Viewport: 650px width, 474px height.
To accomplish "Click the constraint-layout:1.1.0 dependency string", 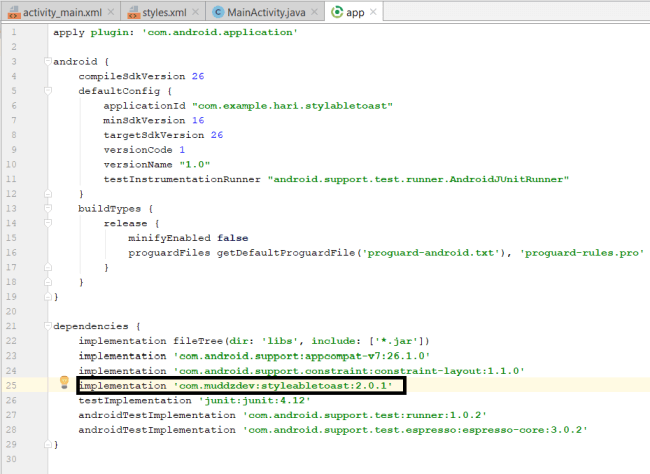I will tap(349, 370).
